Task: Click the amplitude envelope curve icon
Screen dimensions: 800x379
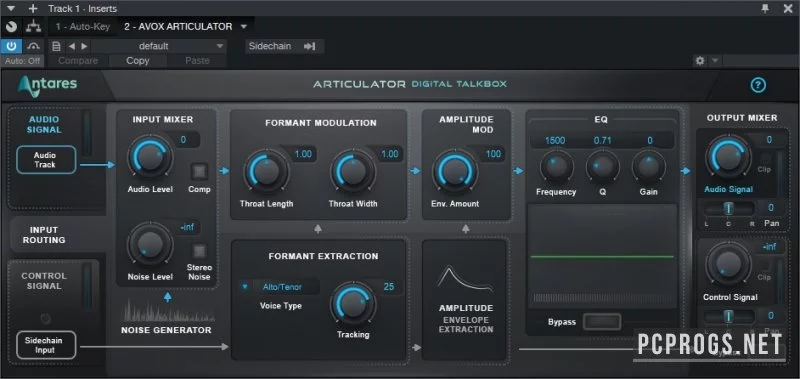Action: pos(465,280)
